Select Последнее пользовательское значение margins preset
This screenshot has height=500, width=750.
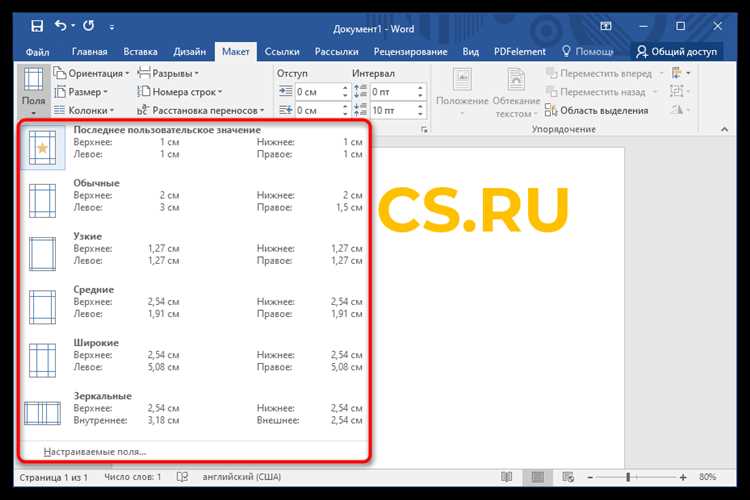pyautogui.click(x=194, y=147)
